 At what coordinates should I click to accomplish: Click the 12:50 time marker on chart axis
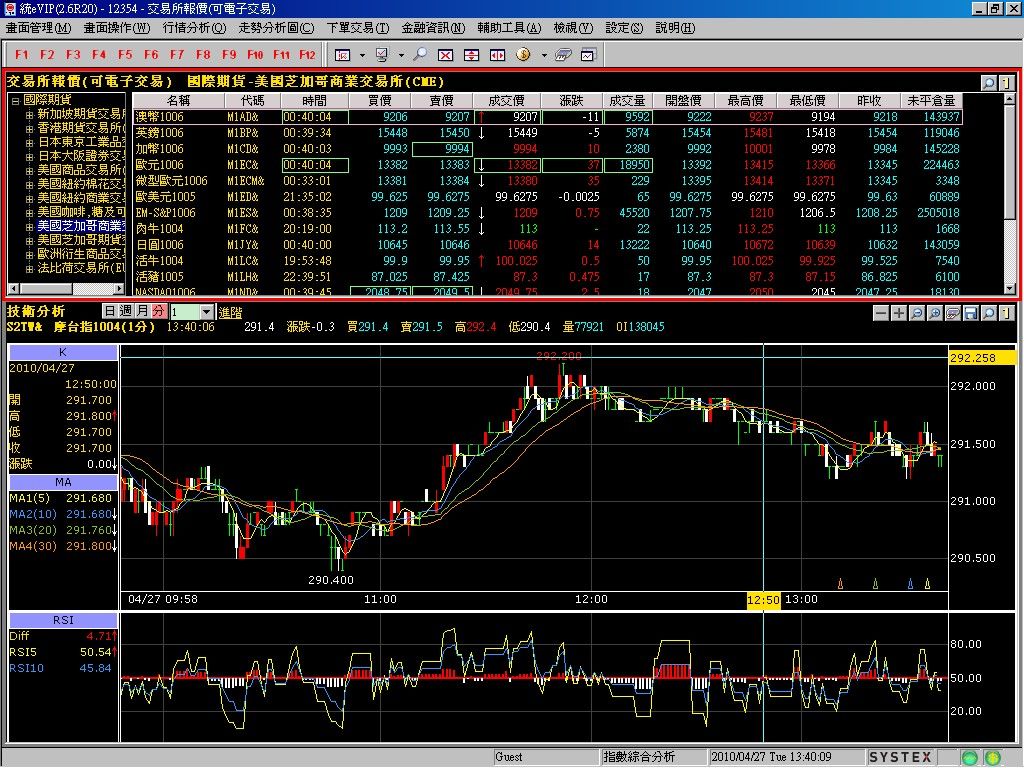click(763, 600)
